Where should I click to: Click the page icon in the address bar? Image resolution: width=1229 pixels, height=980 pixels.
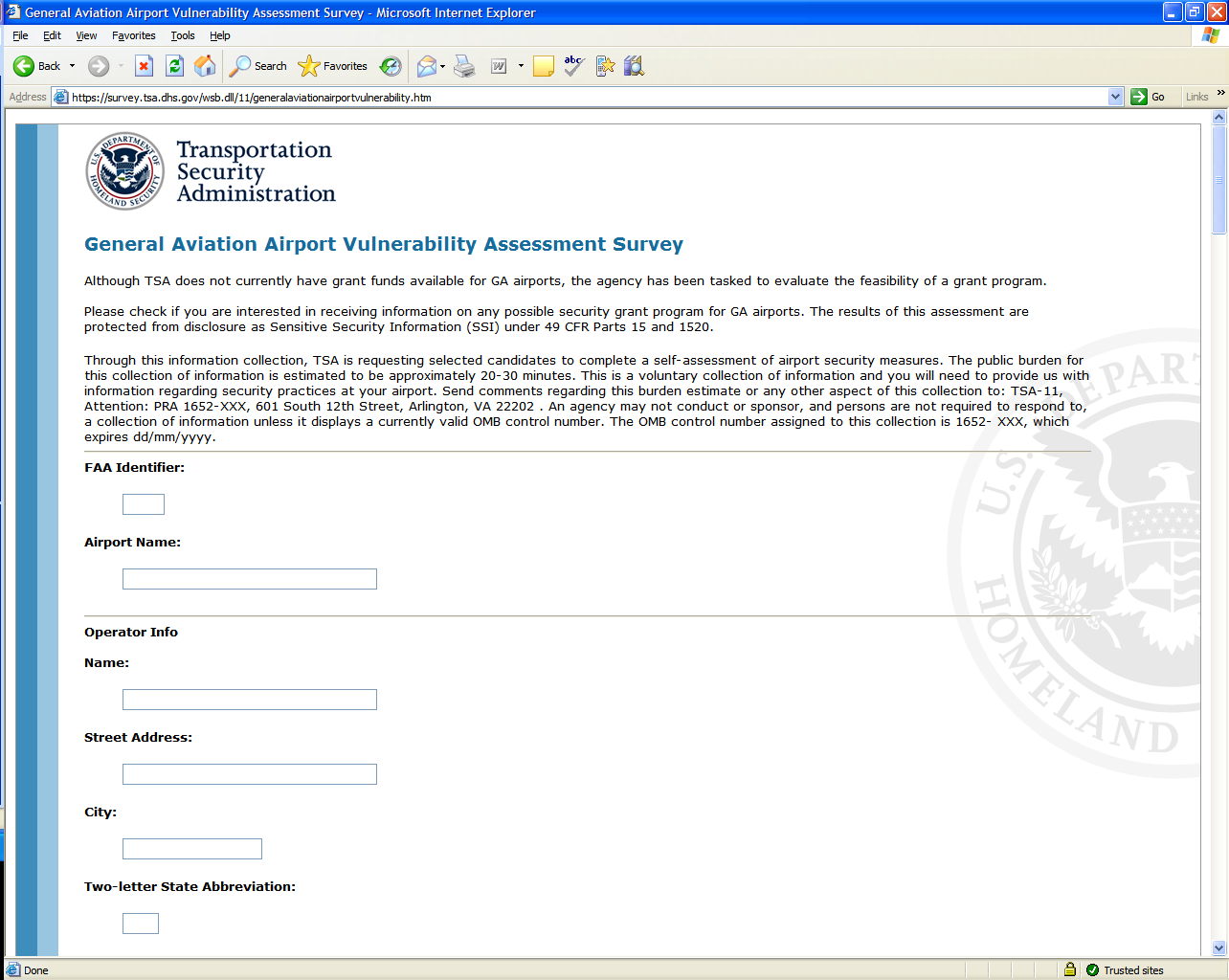[61, 97]
